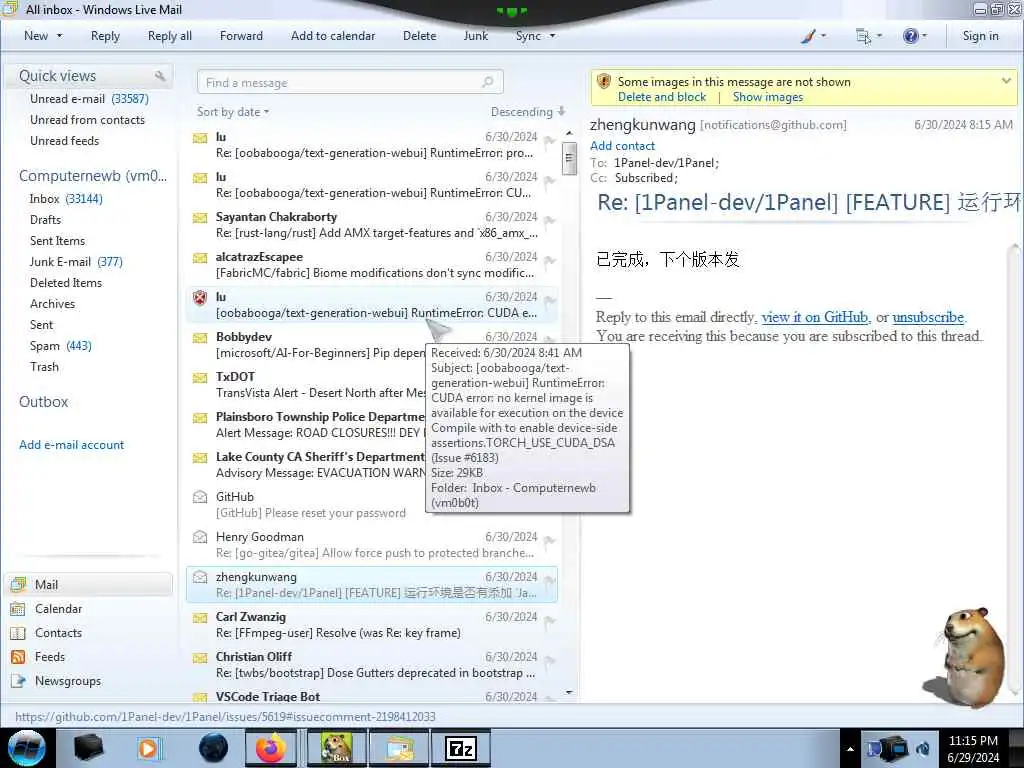
Task: Click Delete and block link
Action: click(x=662, y=97)
